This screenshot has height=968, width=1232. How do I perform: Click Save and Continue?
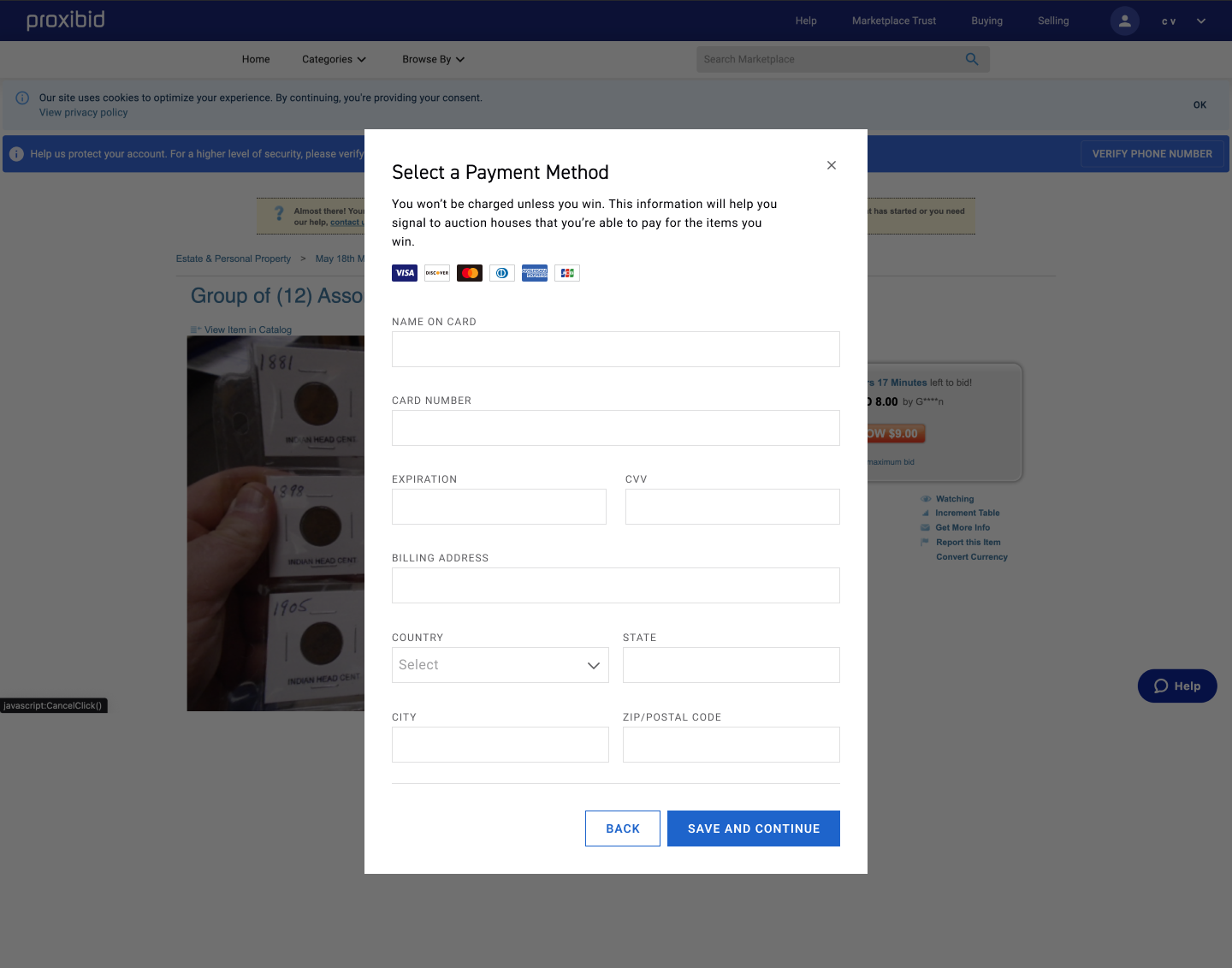[x=754, y=828]
